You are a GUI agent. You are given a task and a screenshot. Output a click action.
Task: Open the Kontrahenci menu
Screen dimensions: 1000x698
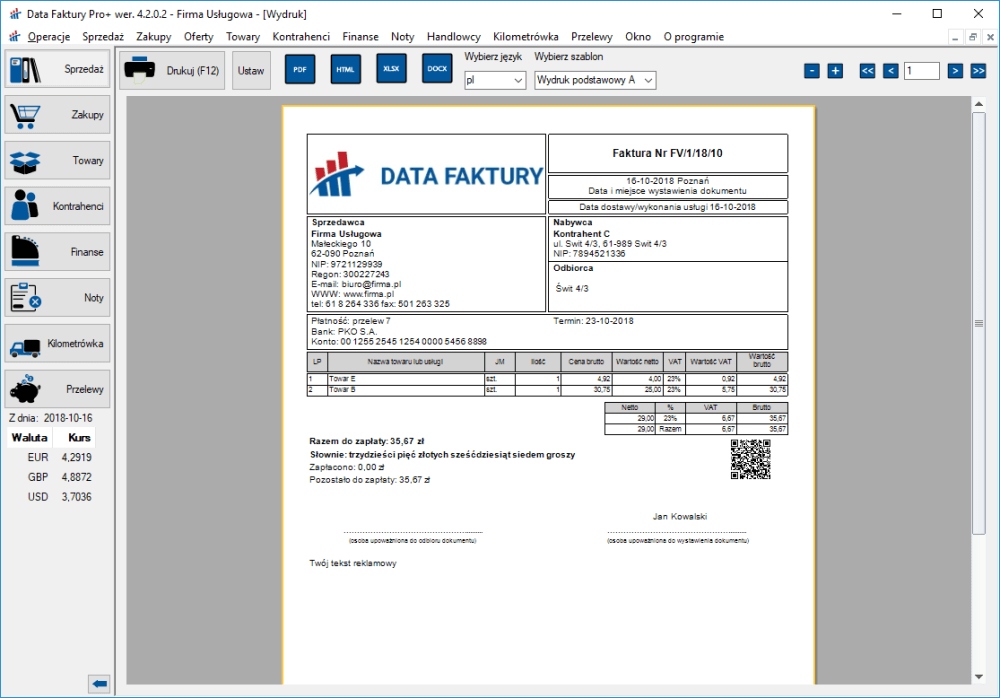click(301, 36)
